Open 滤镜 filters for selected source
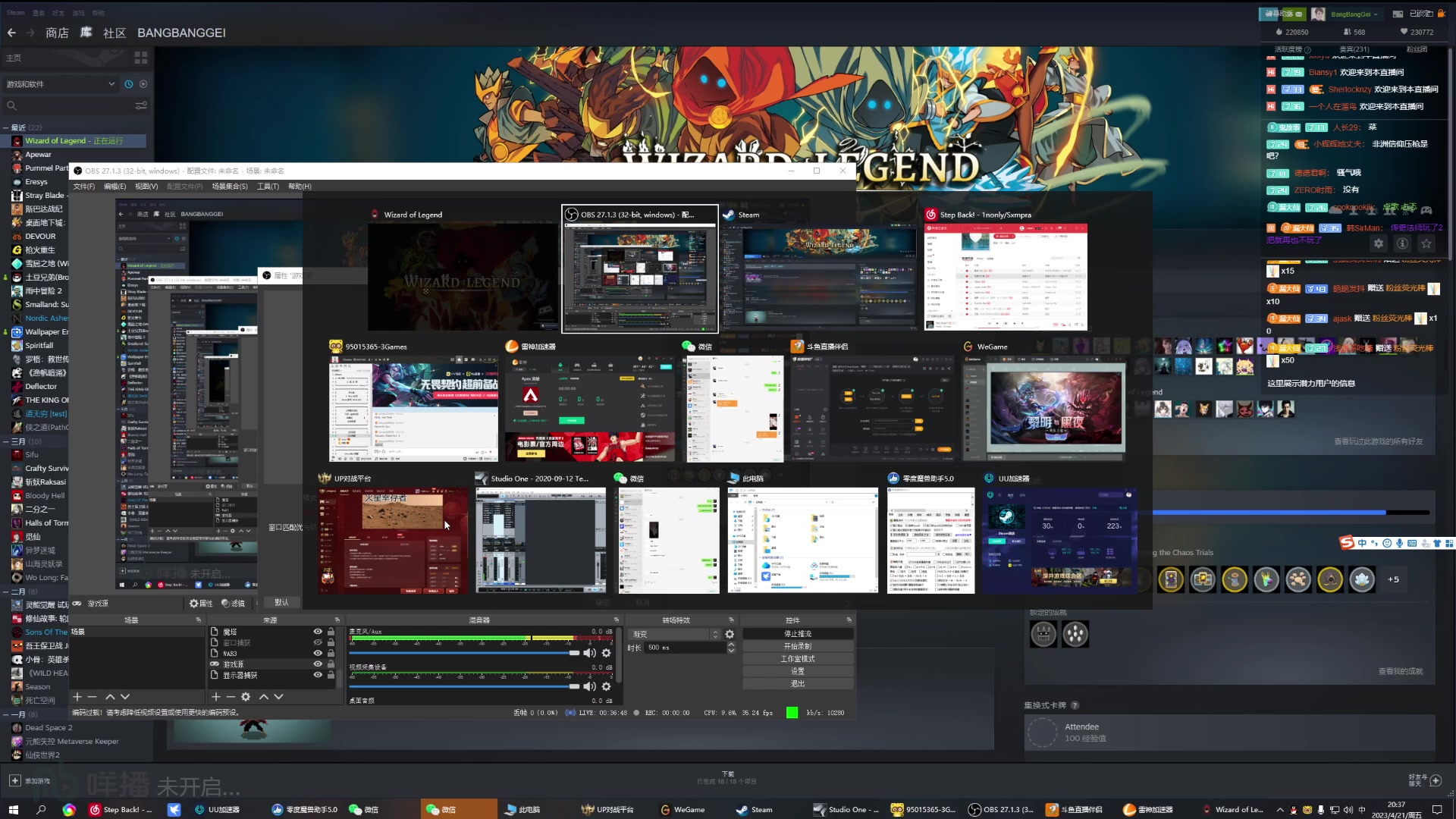Viewport: 1456px width, 819px height. (x=233, y=604)
